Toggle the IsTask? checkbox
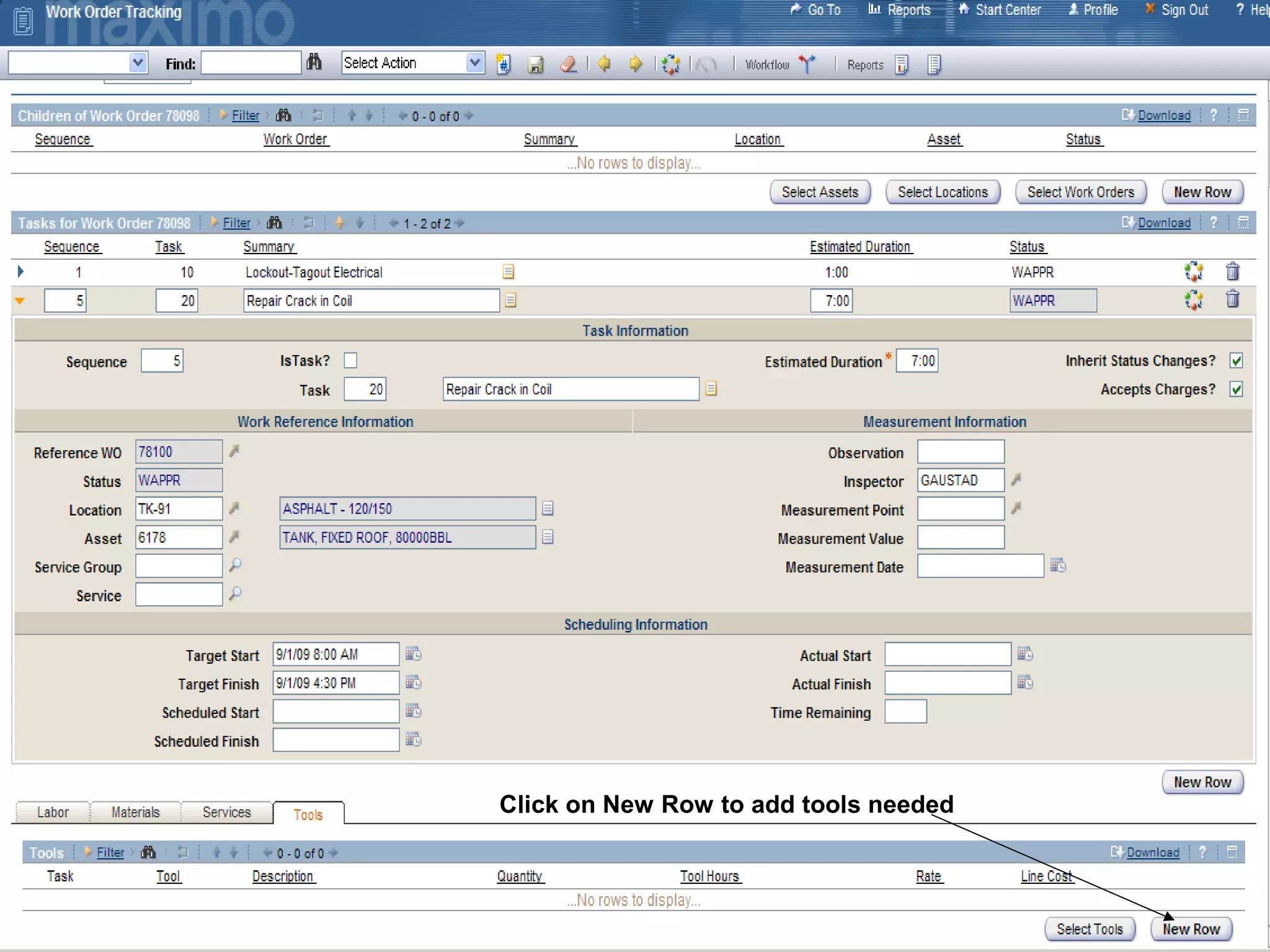This screenshot has width=1270, height=952. pos(350,360)
